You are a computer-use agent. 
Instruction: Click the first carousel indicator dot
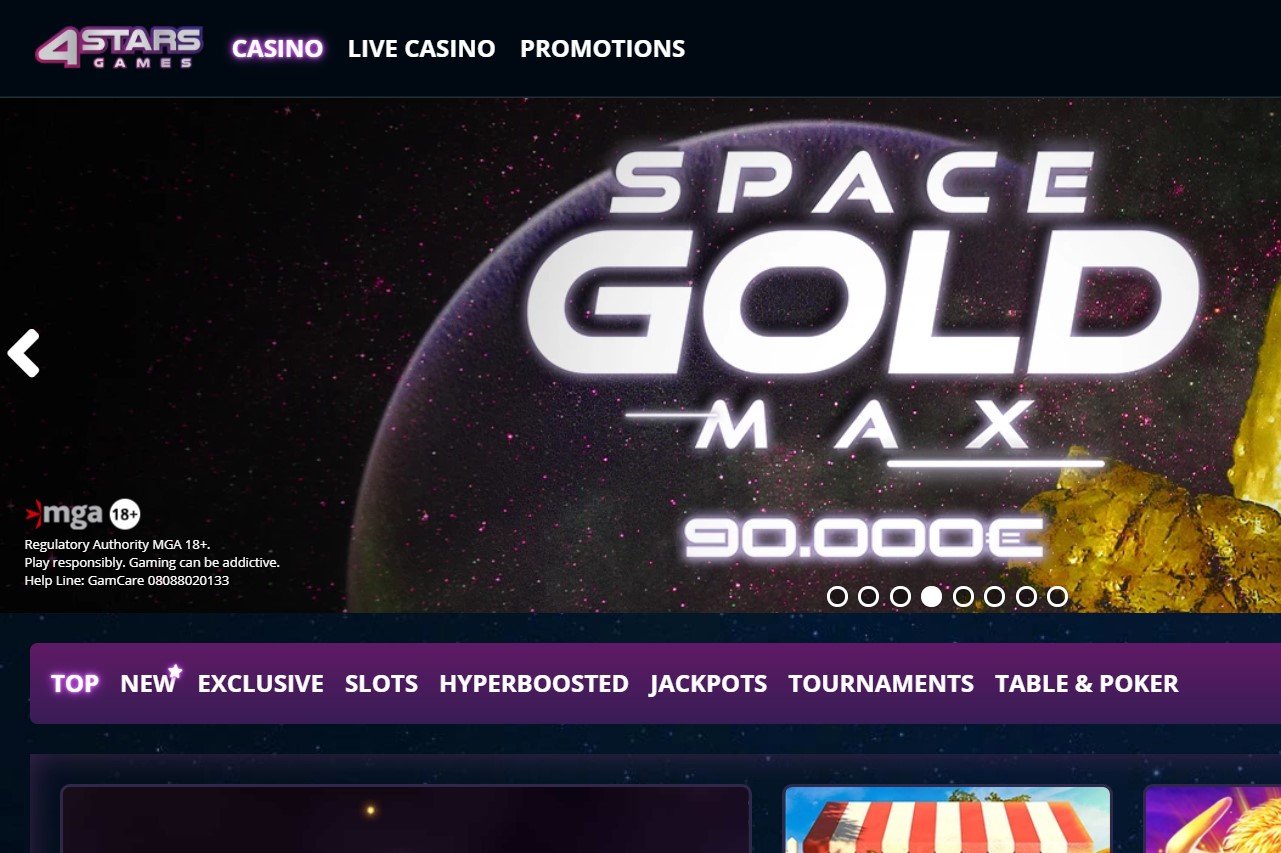click(x=839, y=597)
